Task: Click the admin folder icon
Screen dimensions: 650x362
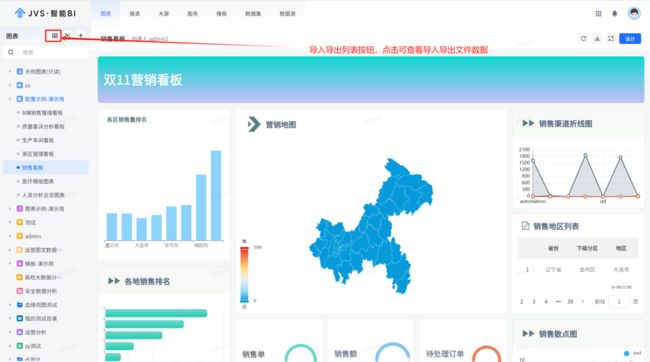Action: (19, 236)
